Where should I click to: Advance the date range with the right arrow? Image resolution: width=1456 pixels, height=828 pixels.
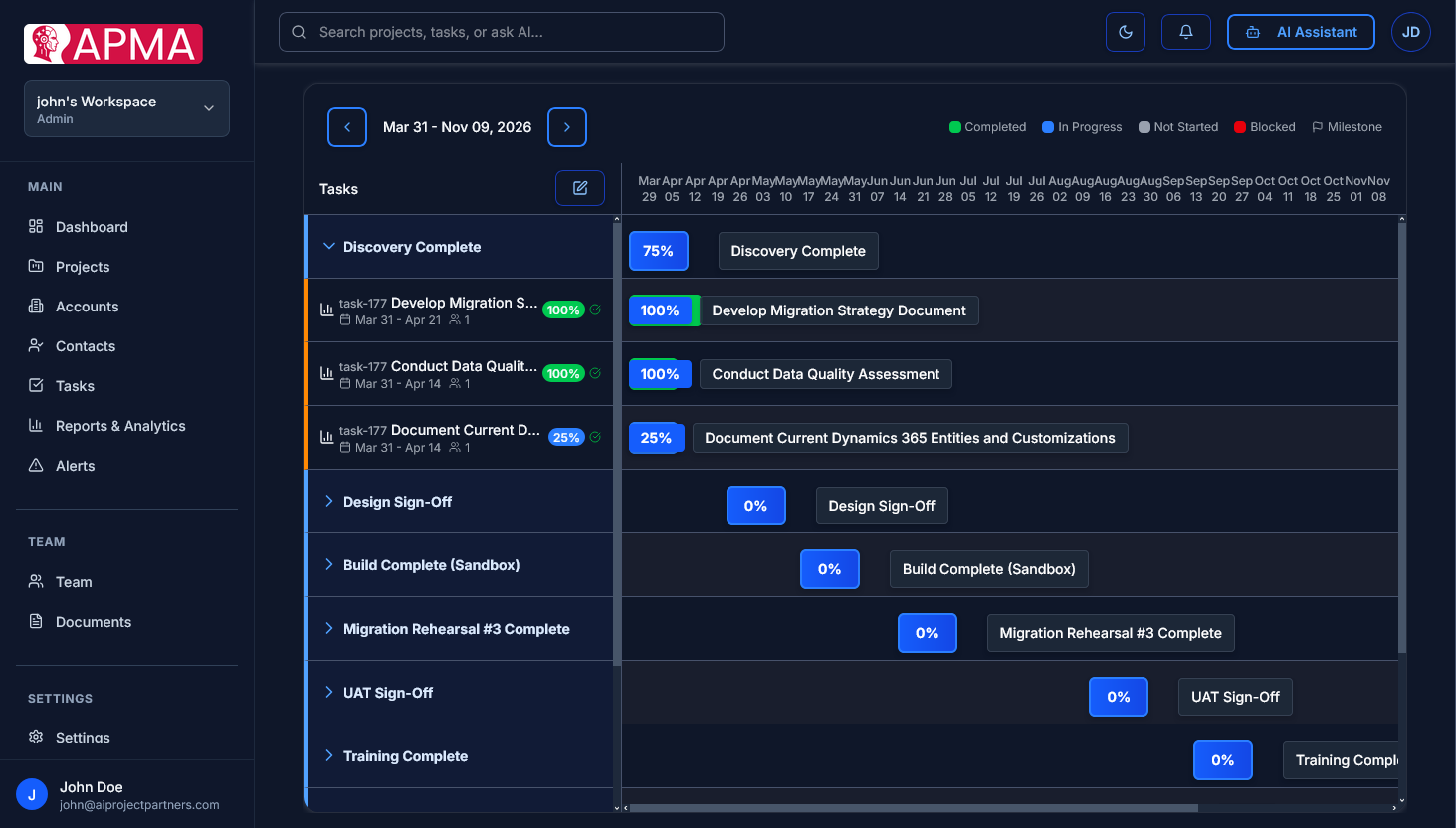pyautogui.click(x=566, y=127)
